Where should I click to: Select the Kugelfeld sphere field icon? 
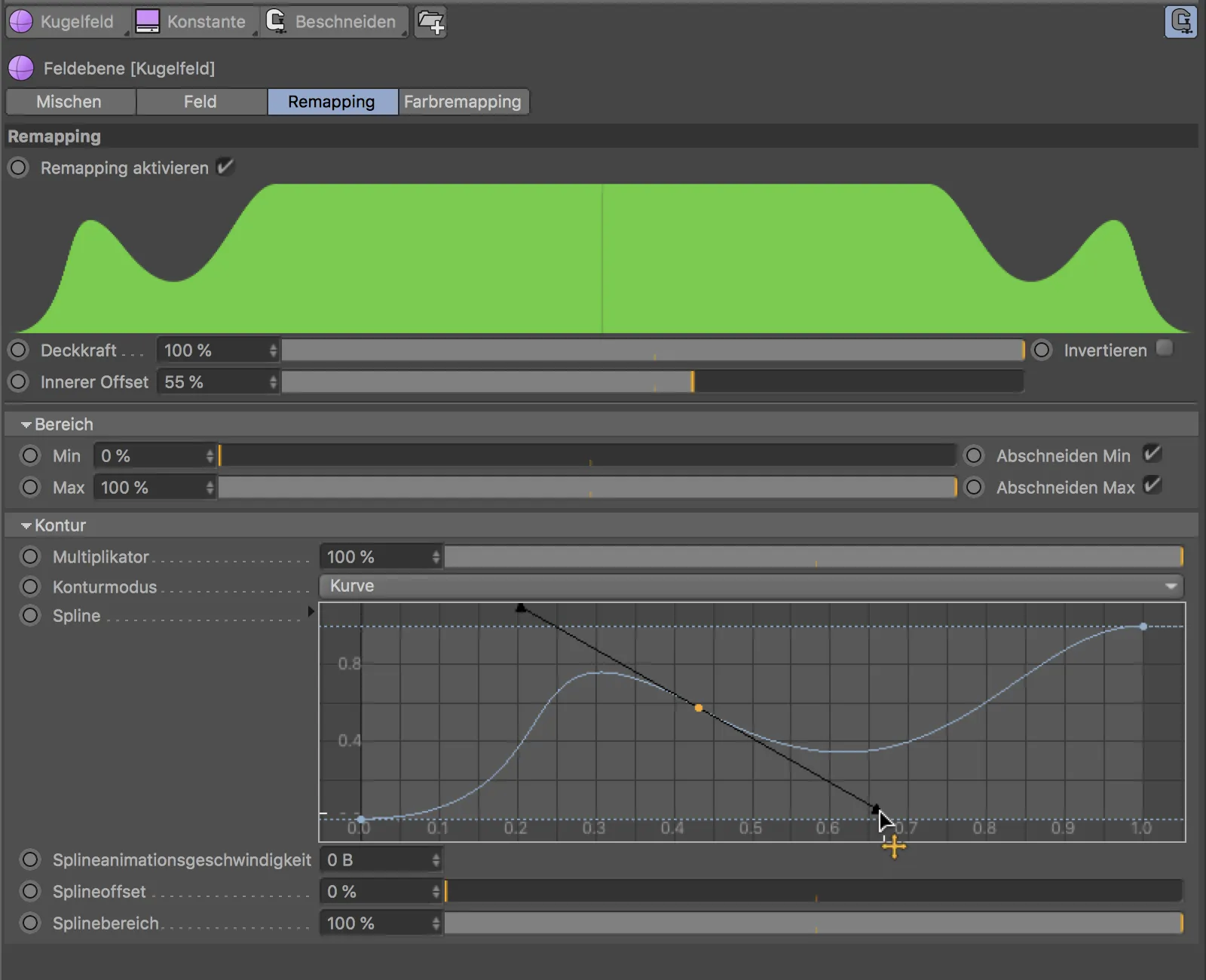click(21, 21)
